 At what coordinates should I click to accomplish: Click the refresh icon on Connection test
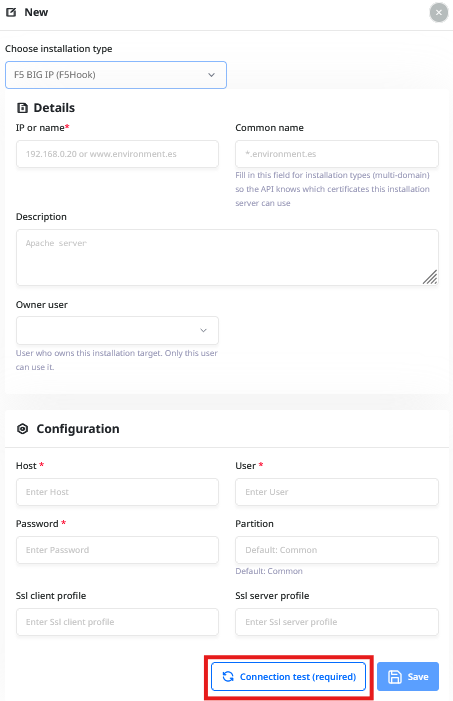(228, 676)
